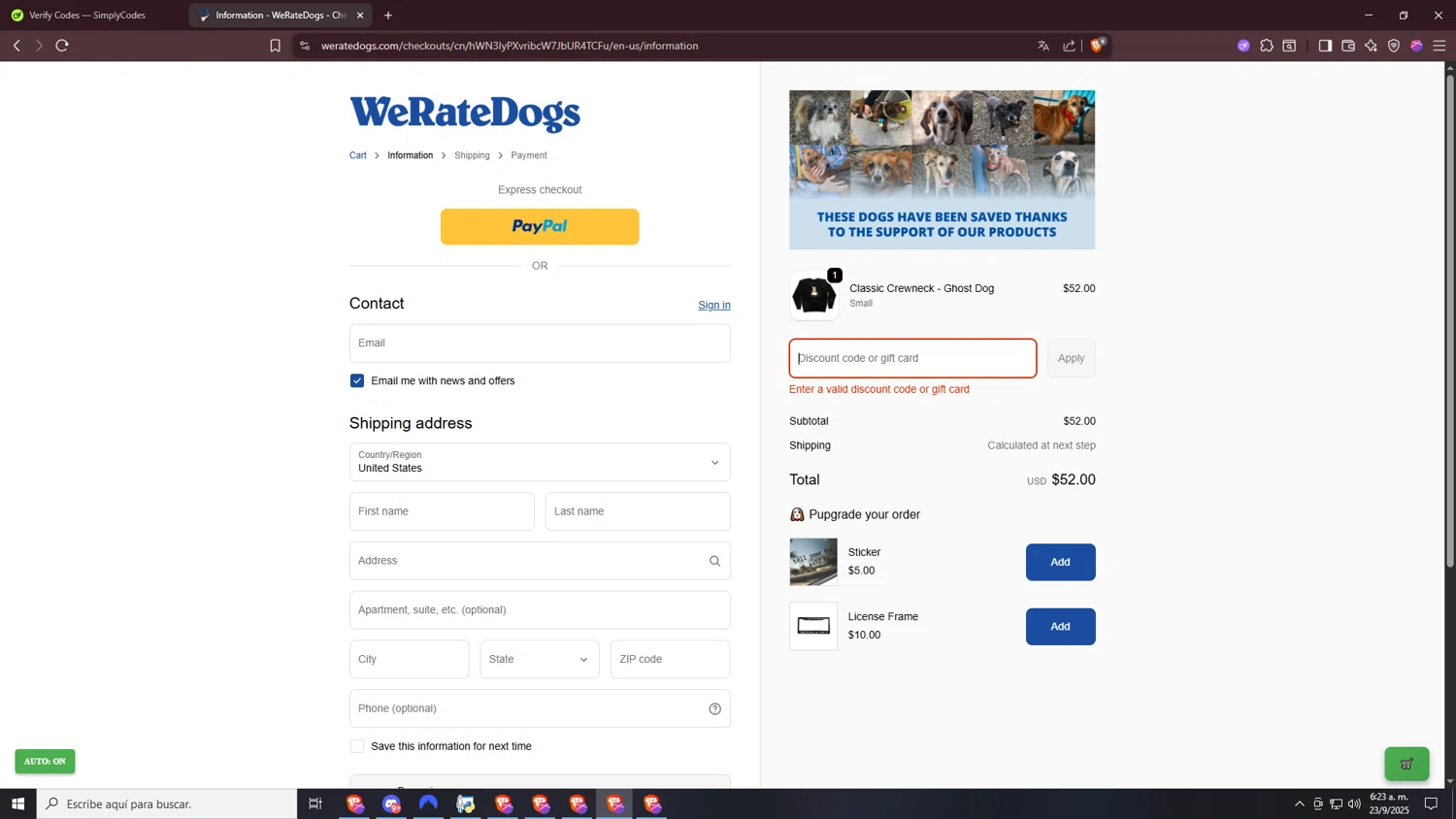1456x819 pixels.
Task: Click the phone help question icon
Action: [x=714, y=708]
